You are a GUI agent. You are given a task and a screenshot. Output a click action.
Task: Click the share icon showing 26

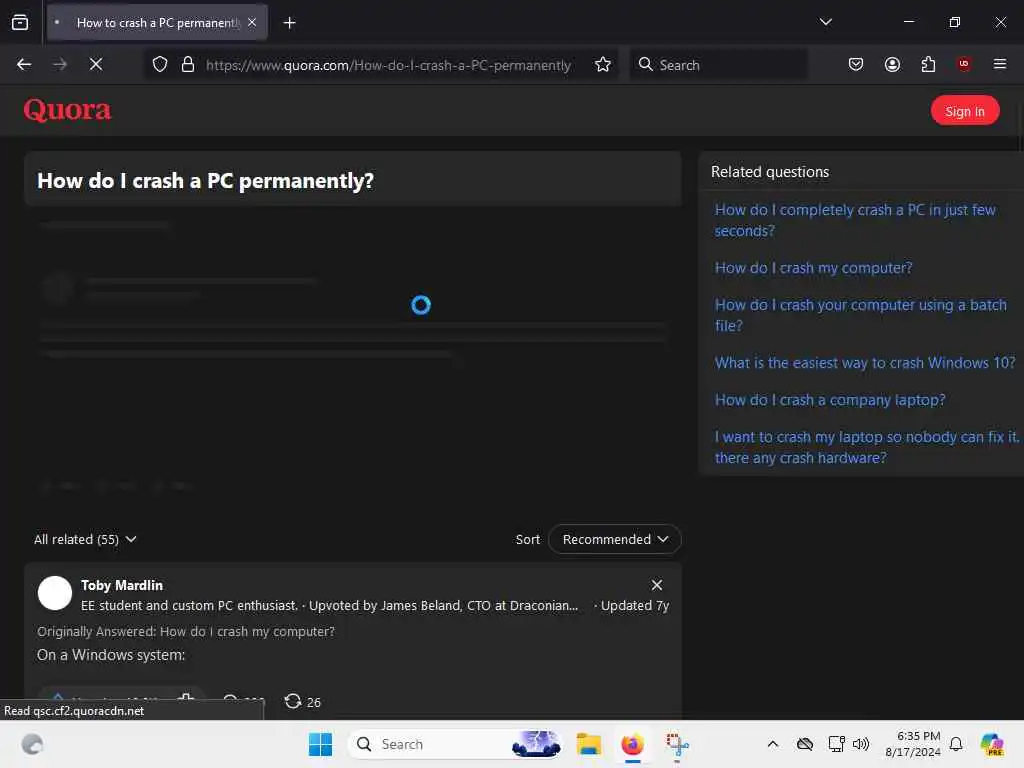302,702
